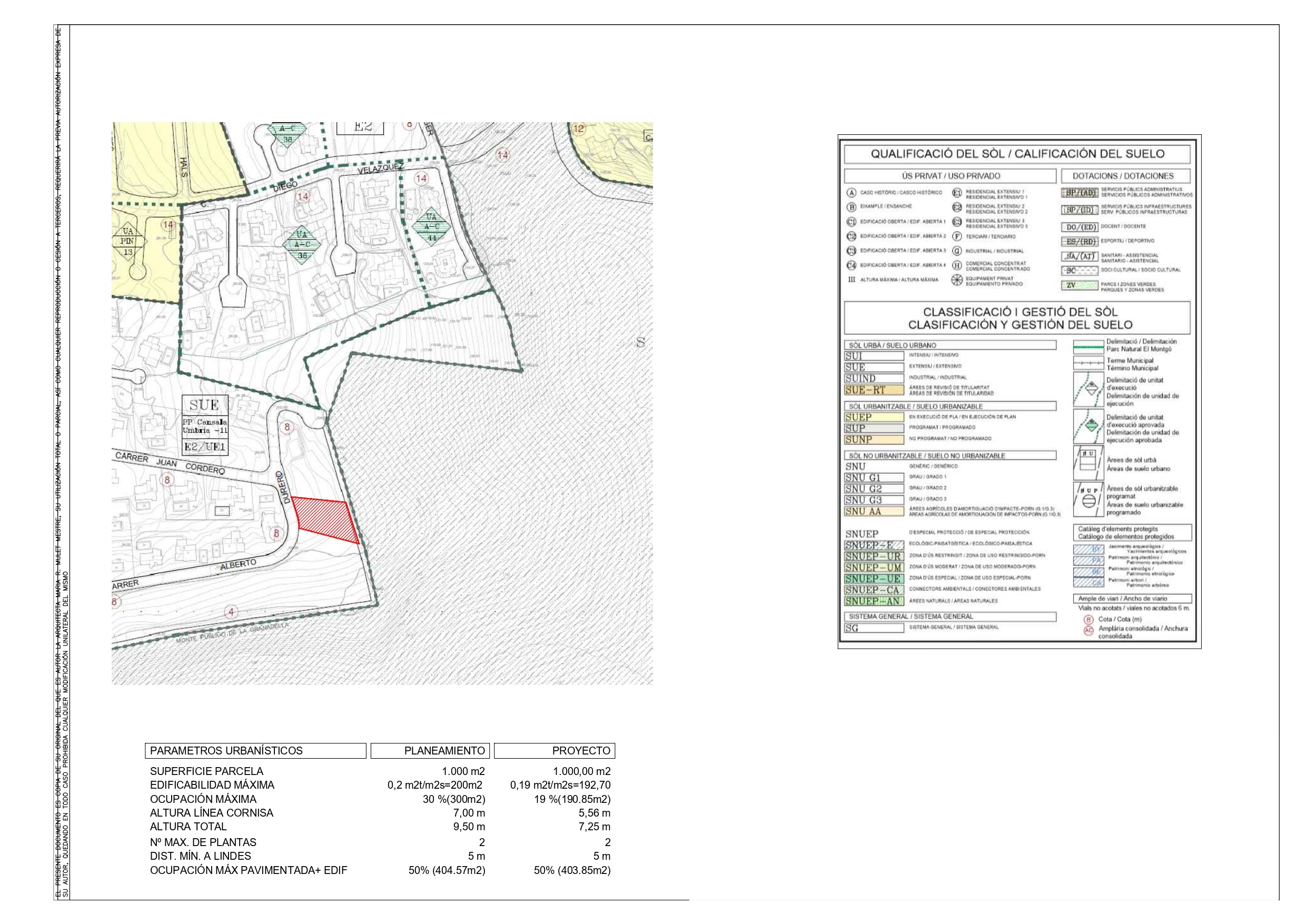Click the 'Nº MAX. DE PLANTAS' row label
1307x924 pixels.
[203, 842]
